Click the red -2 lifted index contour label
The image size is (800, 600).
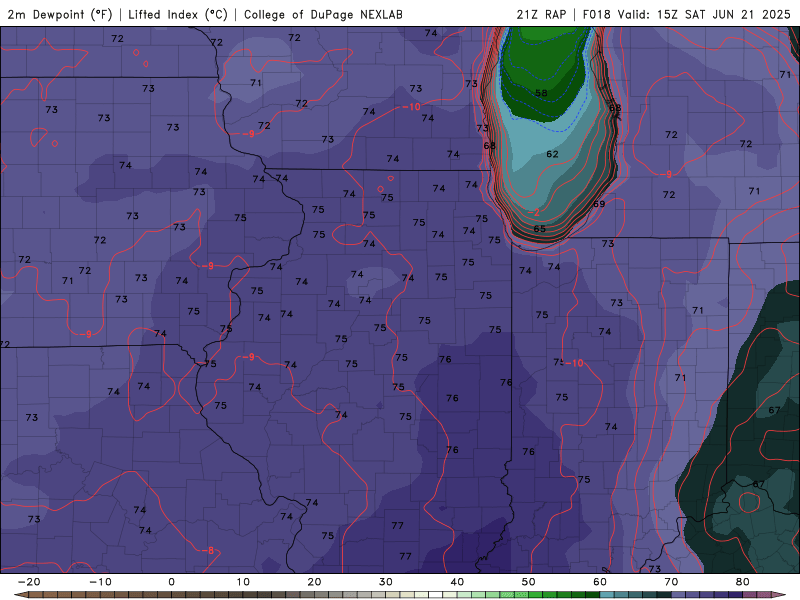[534, 212]
